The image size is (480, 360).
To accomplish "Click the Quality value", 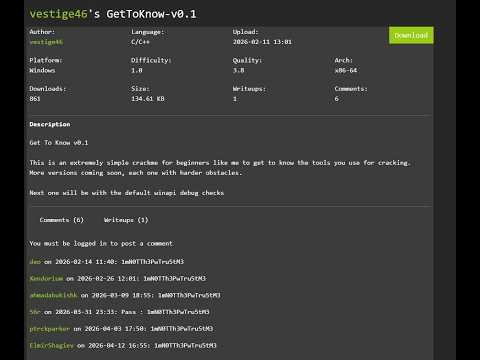I will tap(238, 70).
